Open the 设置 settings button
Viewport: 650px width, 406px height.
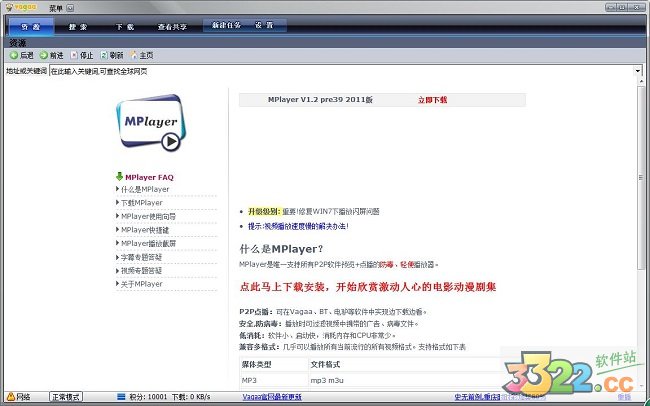click(x=264, y=25)
